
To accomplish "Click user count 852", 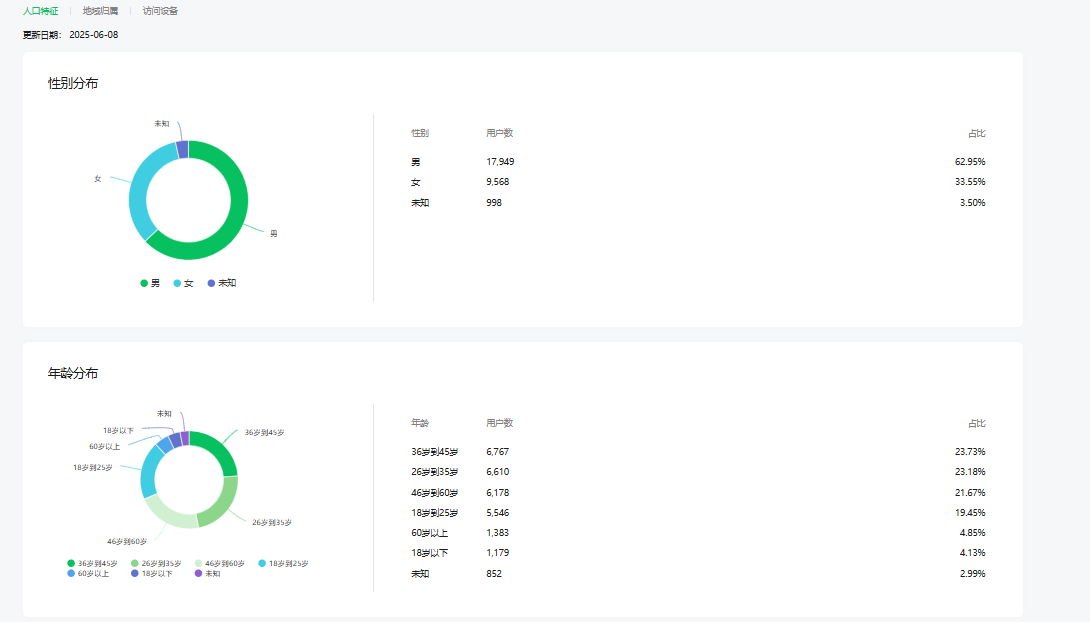I will (x=494, y=574).
